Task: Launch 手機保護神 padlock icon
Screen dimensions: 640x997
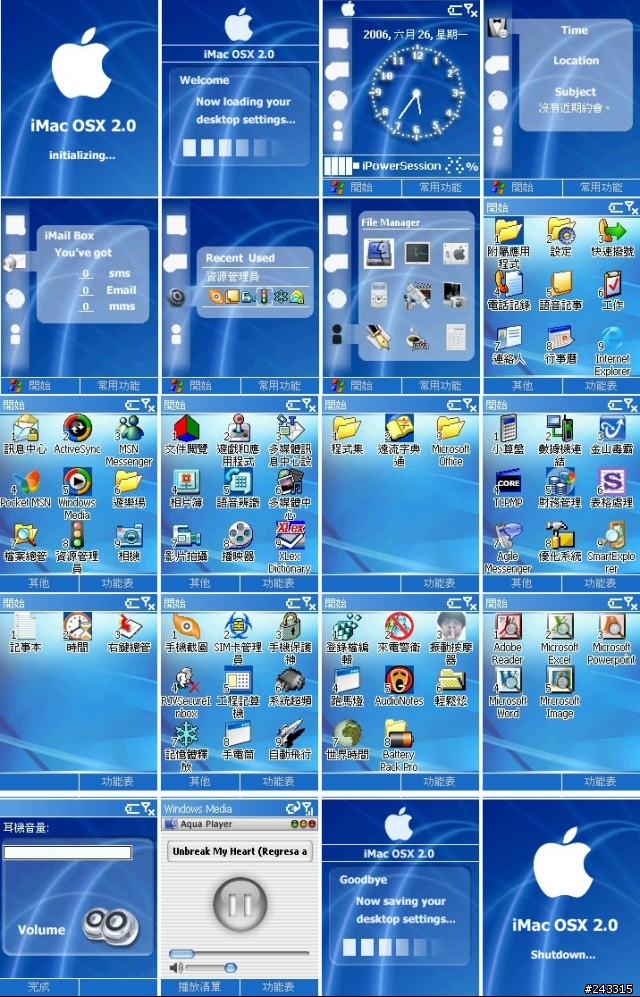Action: click(290, 627)
